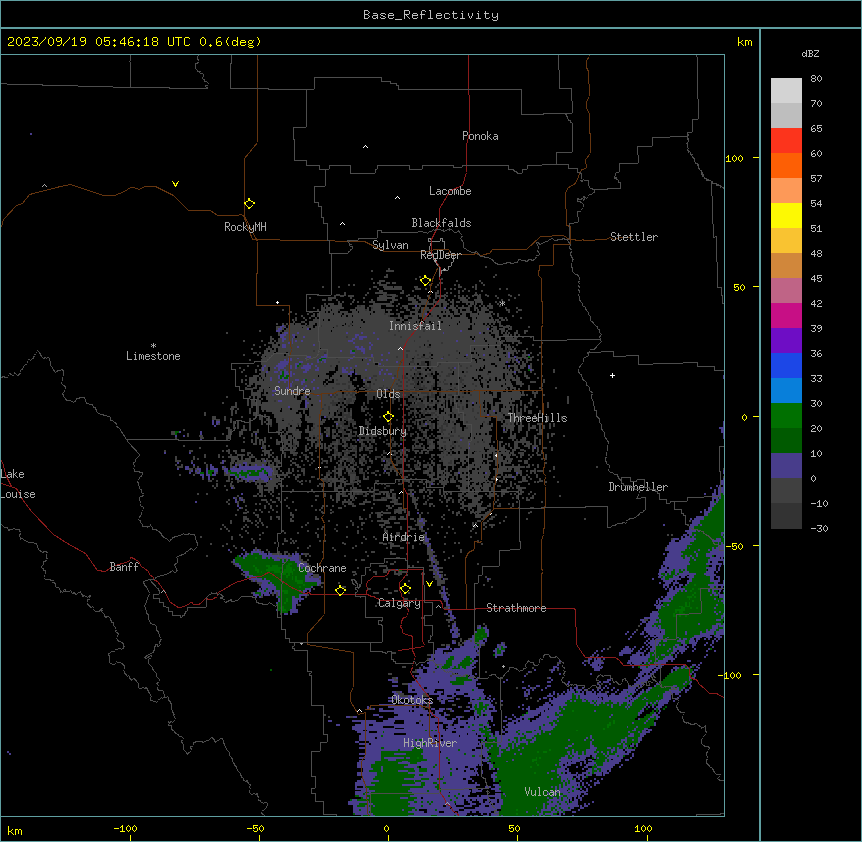
Task: Click the white plus marker east of ThreeHills
Action: click(612, 375)
